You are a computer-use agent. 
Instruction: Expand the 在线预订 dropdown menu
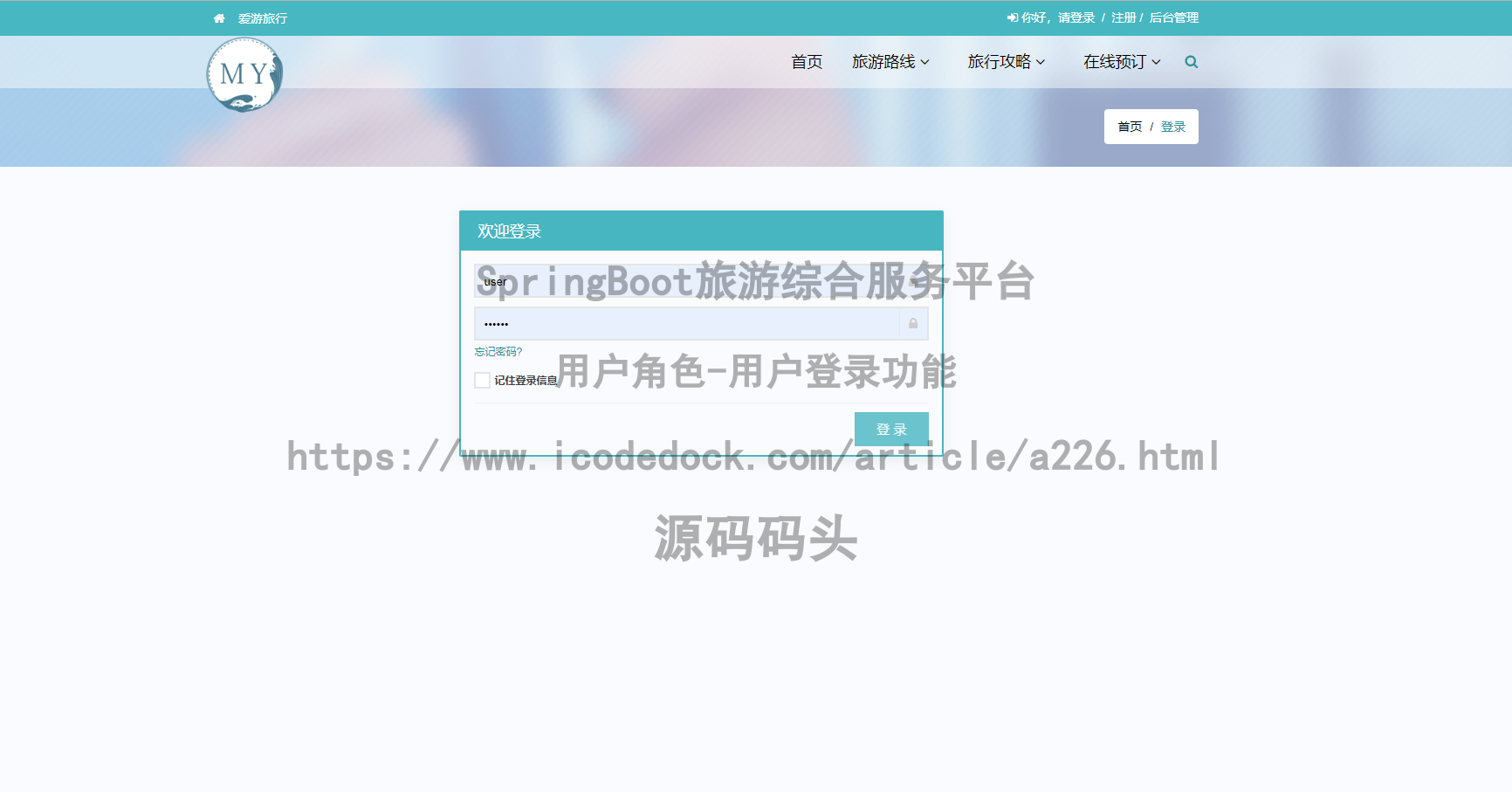point(1121,61)
